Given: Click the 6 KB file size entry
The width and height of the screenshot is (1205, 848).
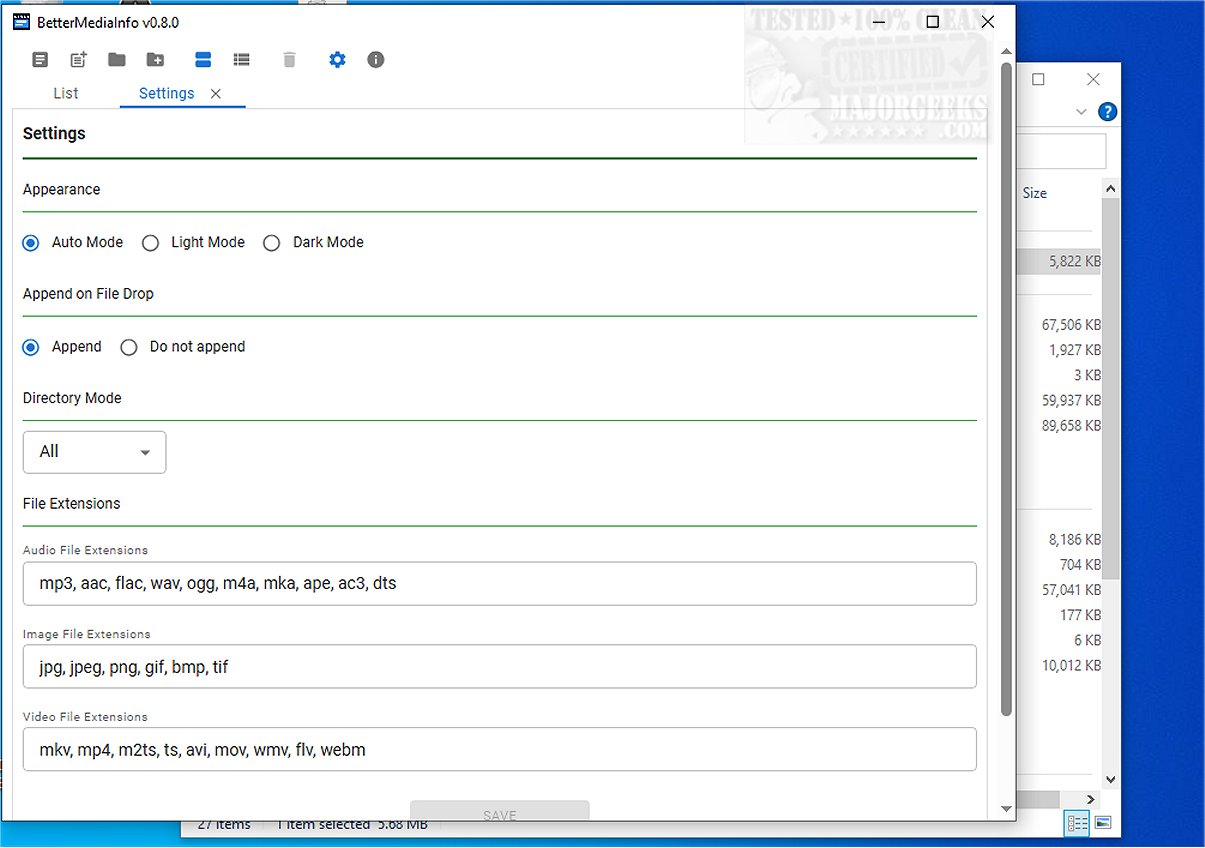Looking at the screenshot, I should click(x=1087, y=640).
